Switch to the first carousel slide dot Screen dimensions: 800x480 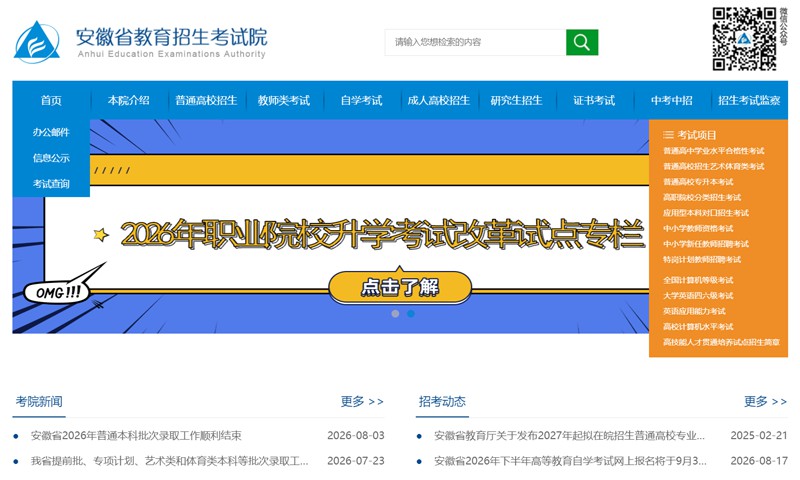pos(395,314)
